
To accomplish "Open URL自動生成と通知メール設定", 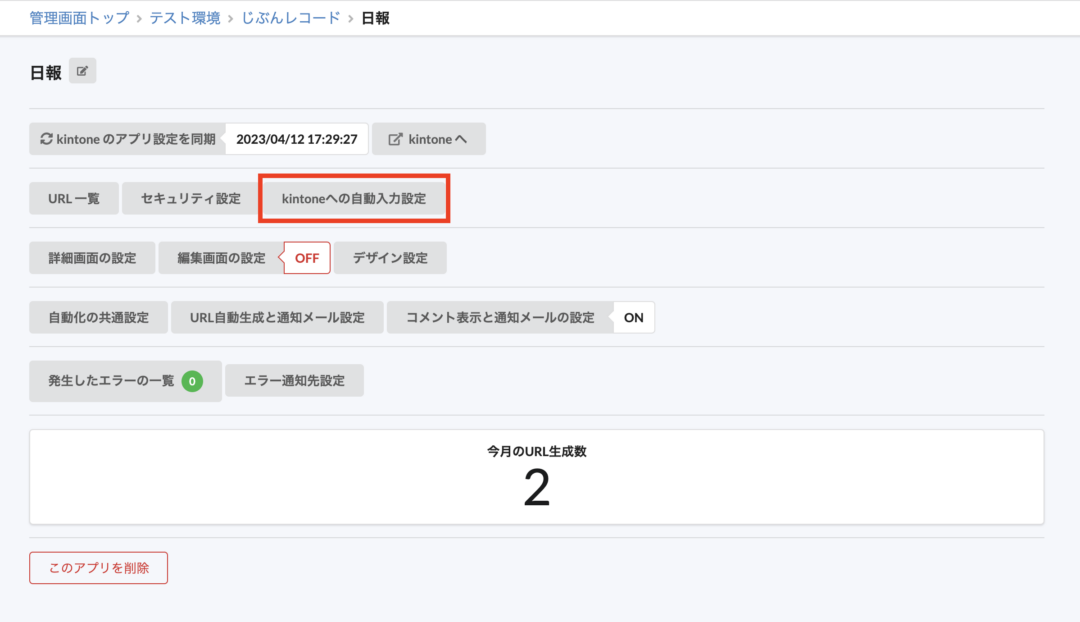I will 276,317.
